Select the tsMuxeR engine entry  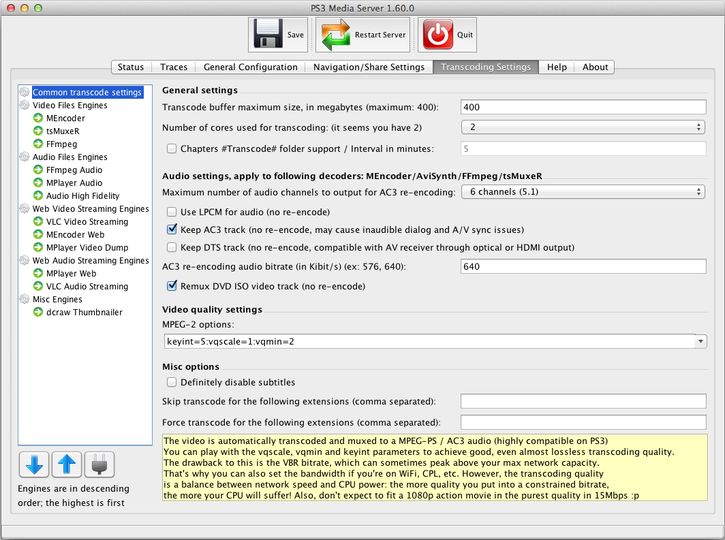coord(62,131)
